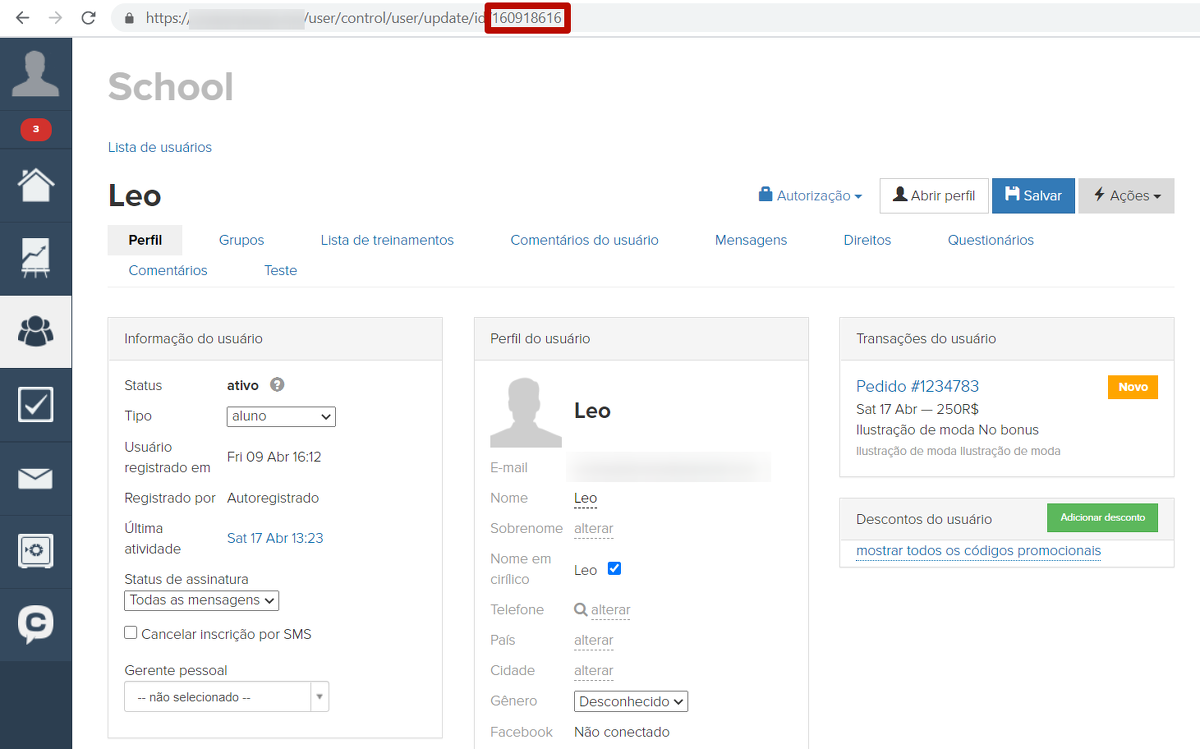Open the home icon in sidebar
The width and height of the screenshot is (1200, 749).
pos(36,185)
